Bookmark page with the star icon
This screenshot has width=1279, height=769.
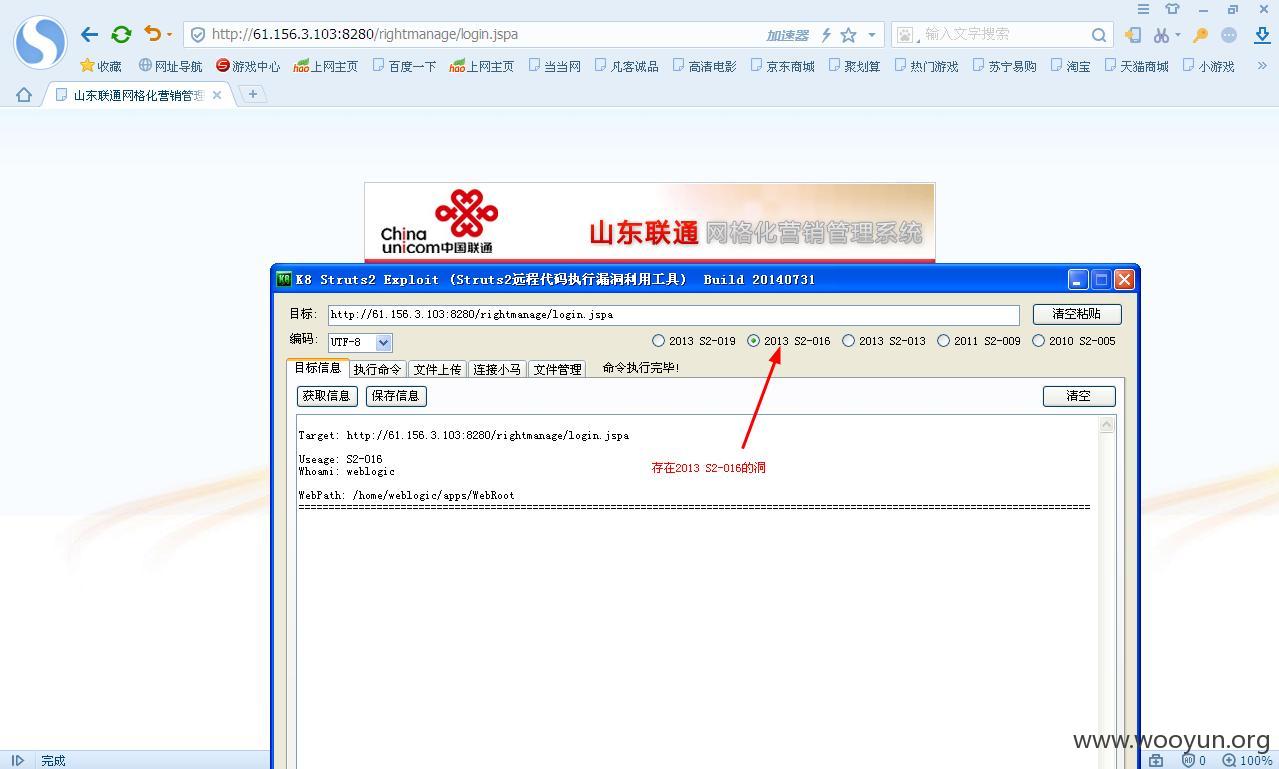point(848,35)
